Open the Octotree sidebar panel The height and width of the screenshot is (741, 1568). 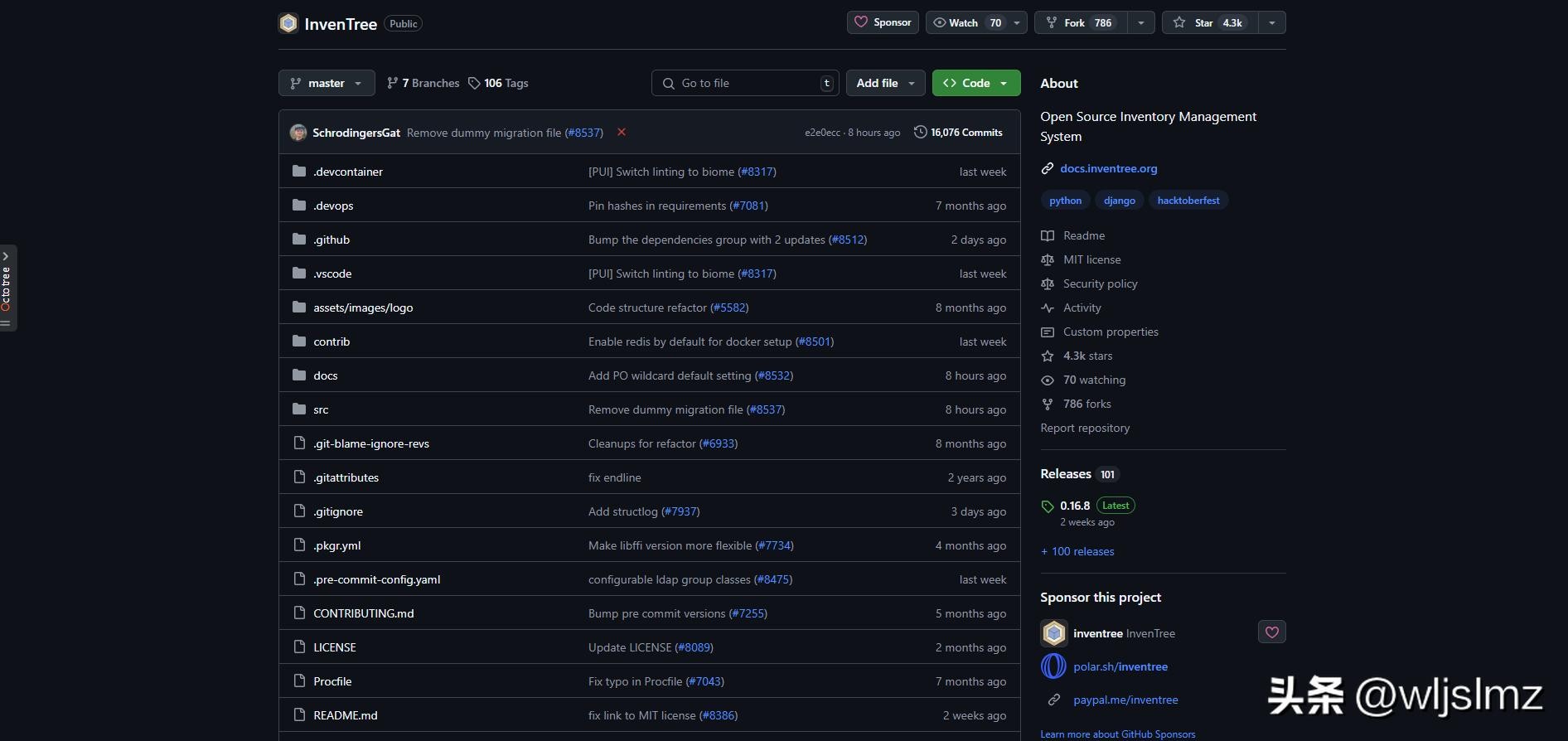(x=7, y=288)
